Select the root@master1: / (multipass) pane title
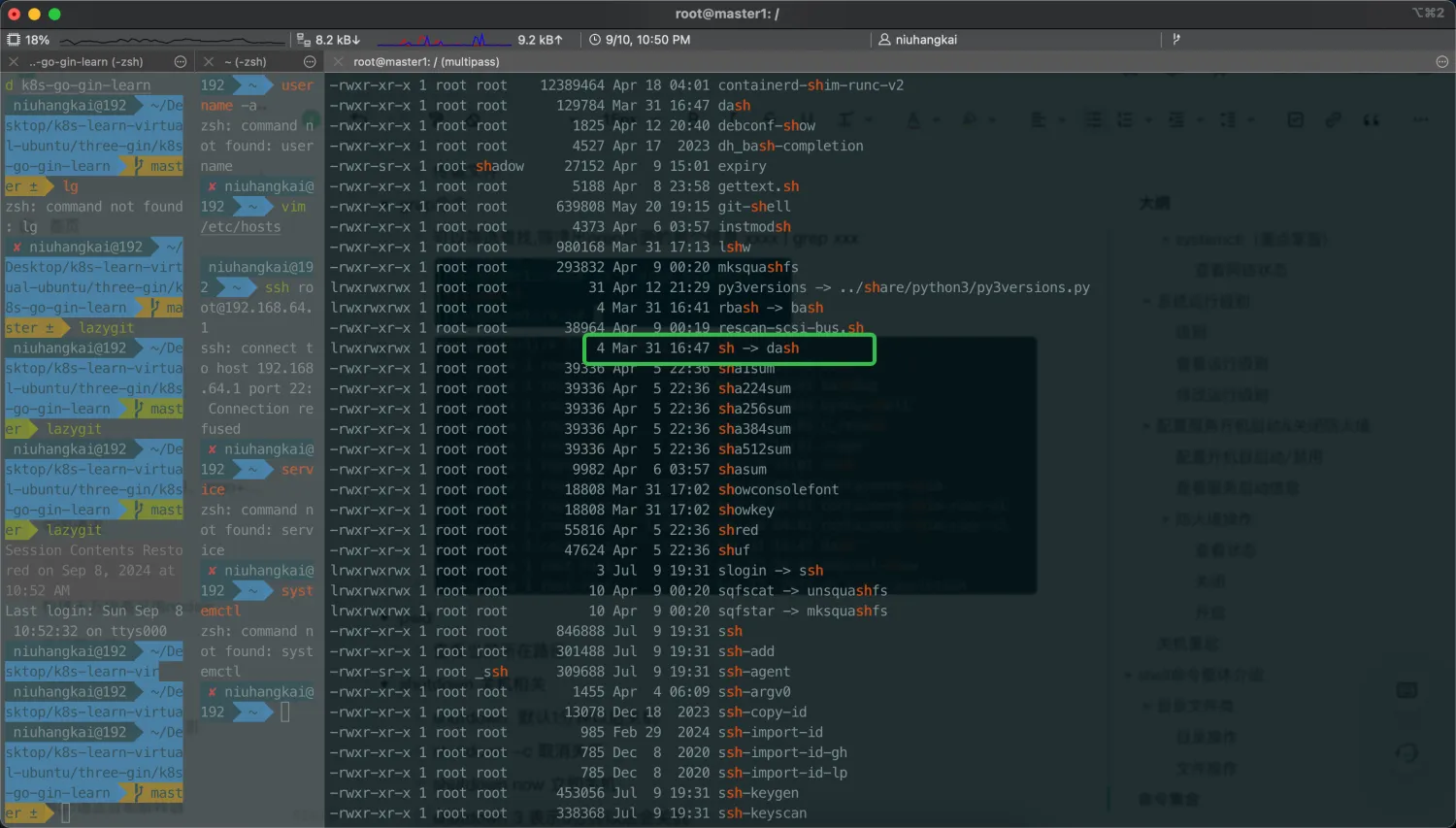Image resolution: width=1456 pixels, height=828 pixels. click(x=426, y=61)
